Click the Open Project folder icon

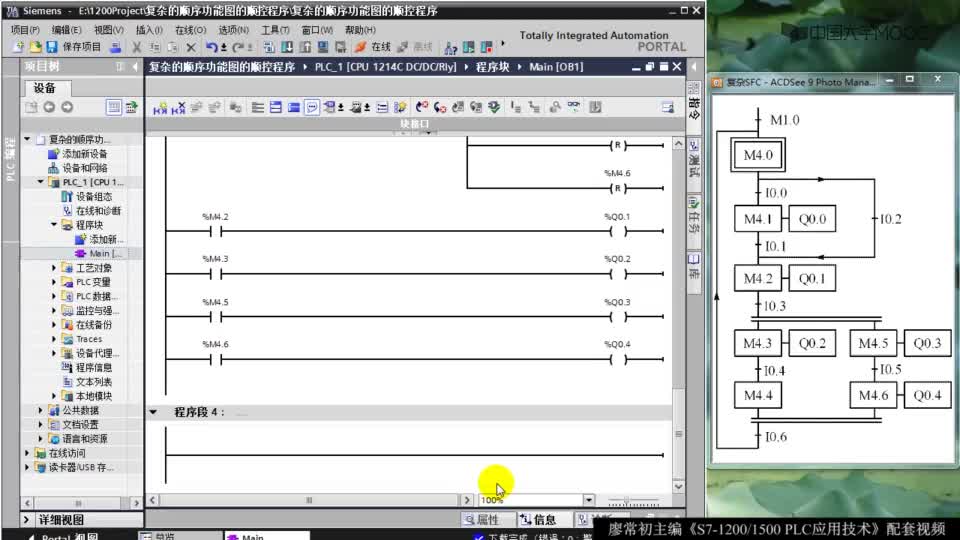36,47
